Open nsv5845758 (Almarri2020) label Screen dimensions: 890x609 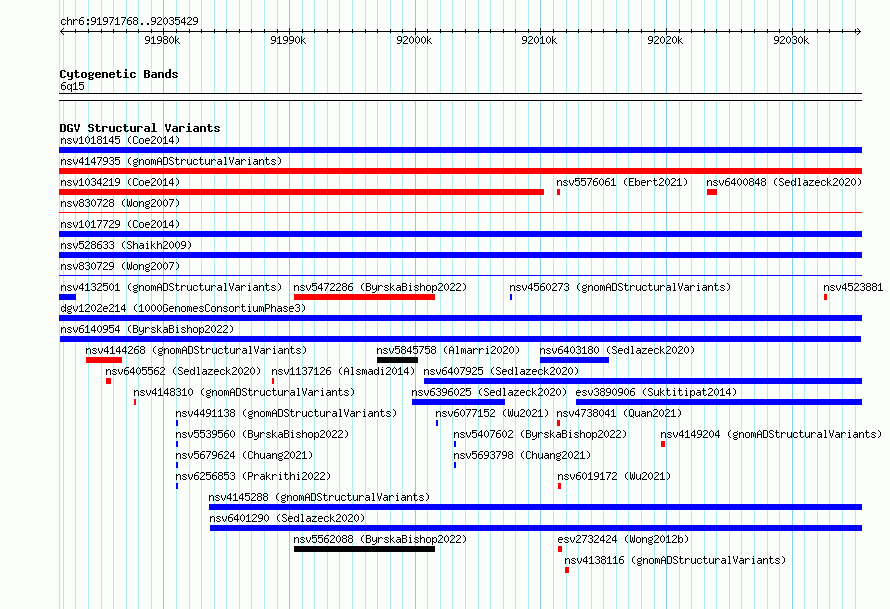(x=448, y=350)
